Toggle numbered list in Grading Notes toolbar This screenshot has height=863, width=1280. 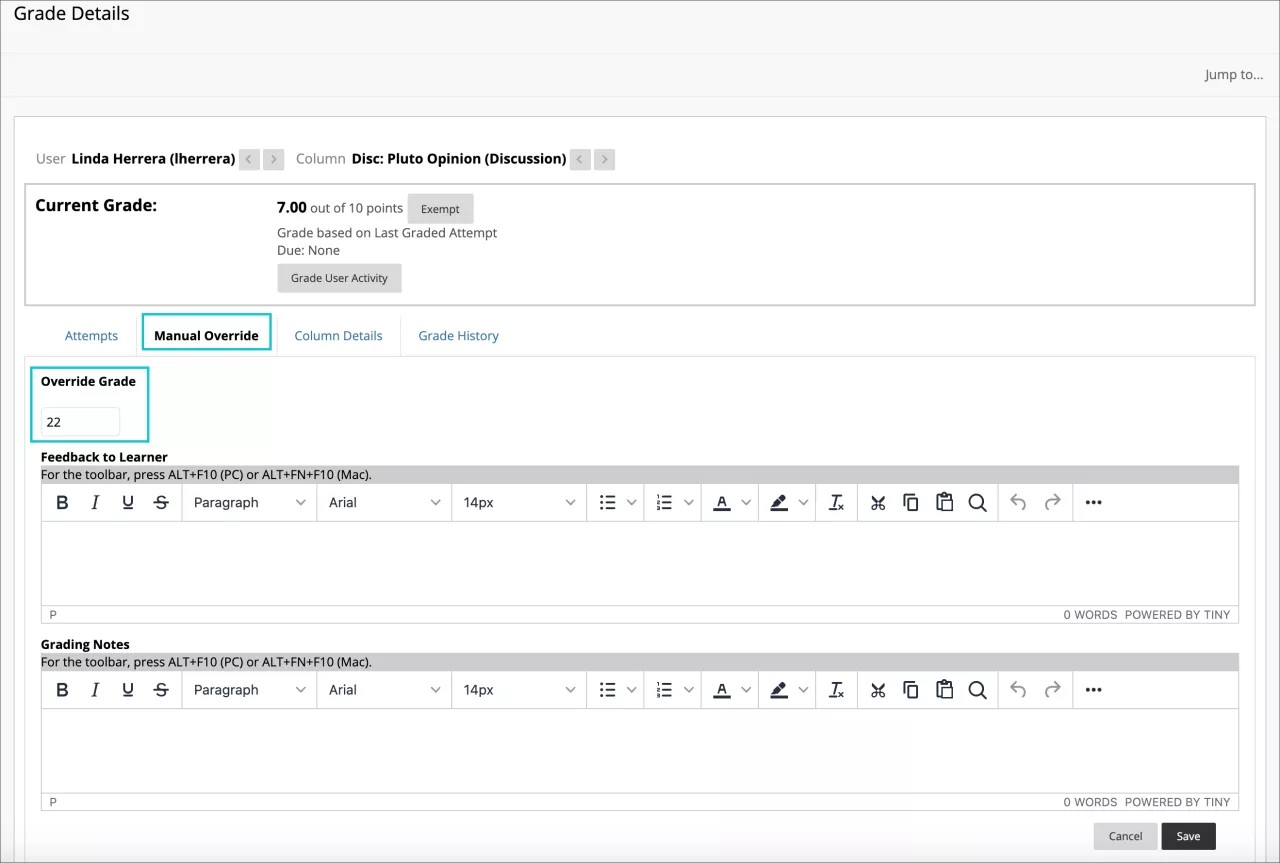(x=664, y=690)
